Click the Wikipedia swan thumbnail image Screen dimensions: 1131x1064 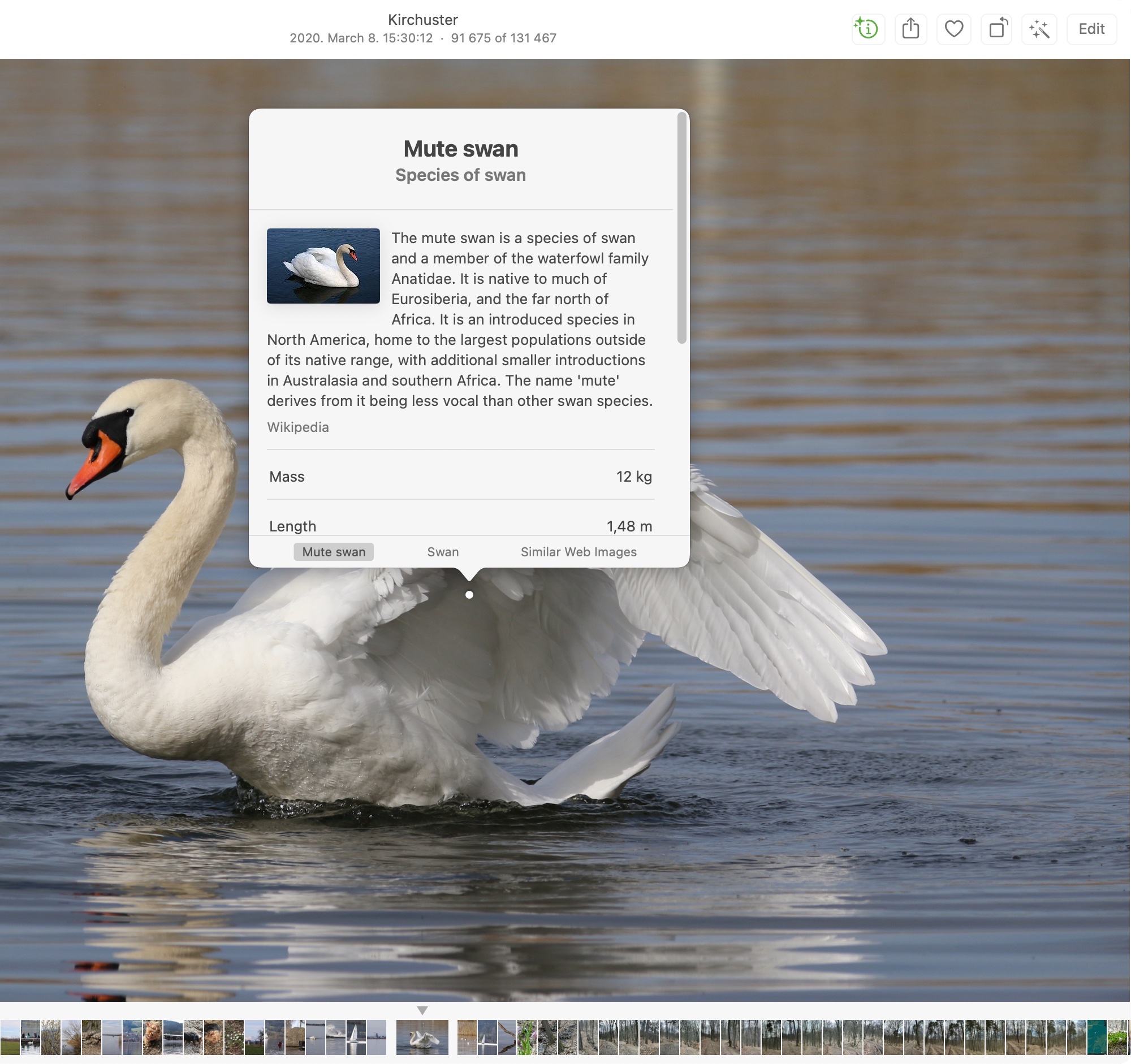[323, 266]
